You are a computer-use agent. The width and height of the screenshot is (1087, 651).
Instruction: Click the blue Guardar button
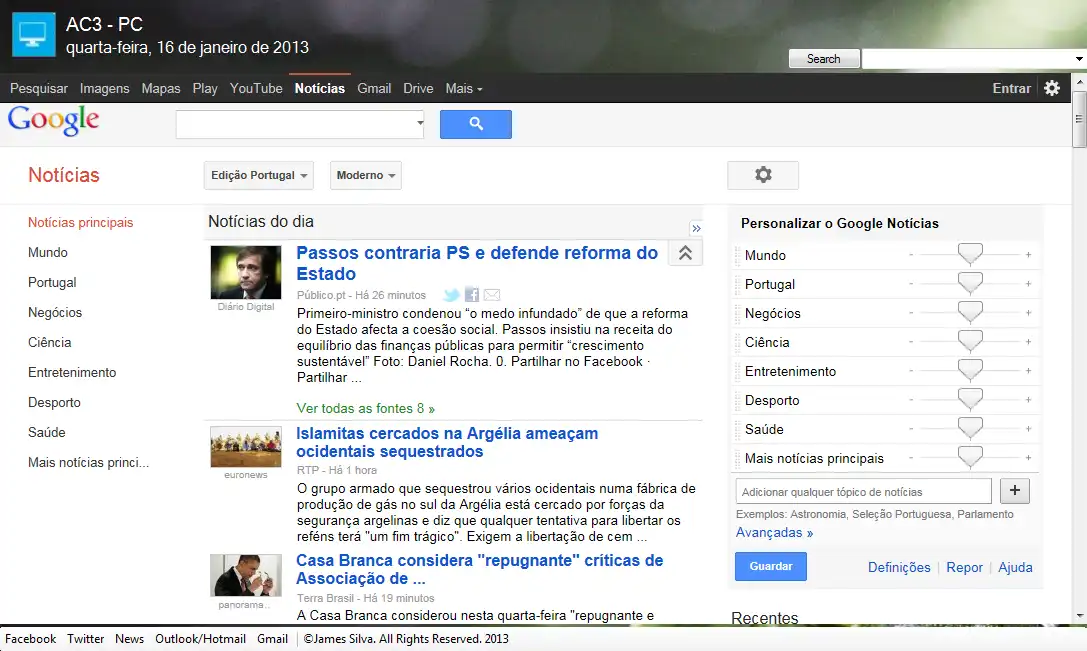[771, 566]
